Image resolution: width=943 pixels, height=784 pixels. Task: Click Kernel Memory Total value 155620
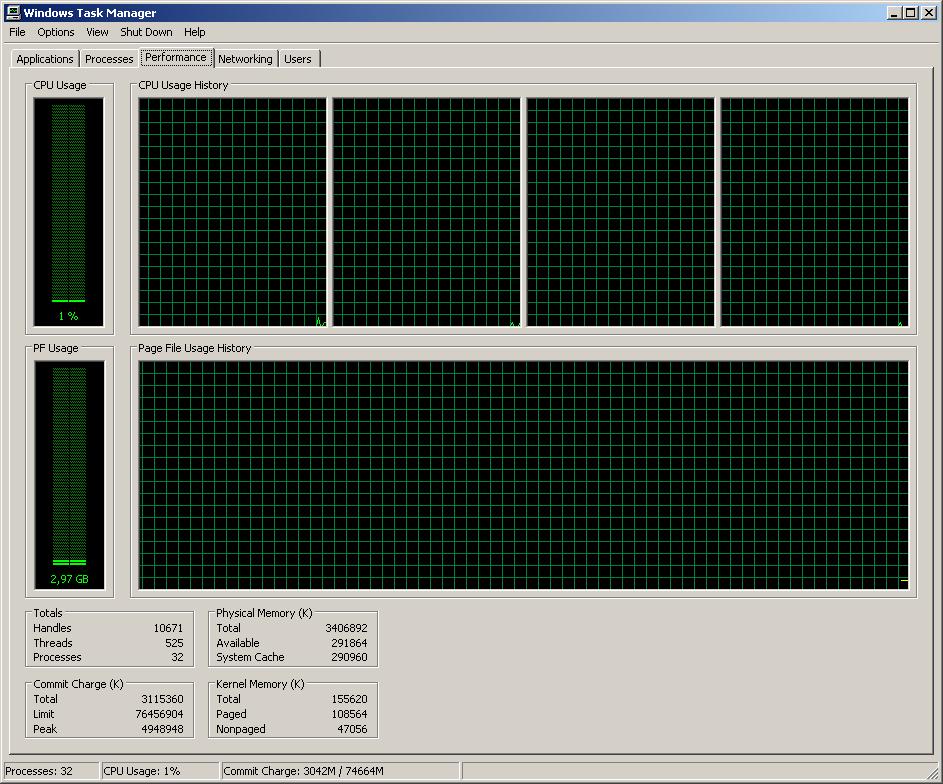point(349,699)
